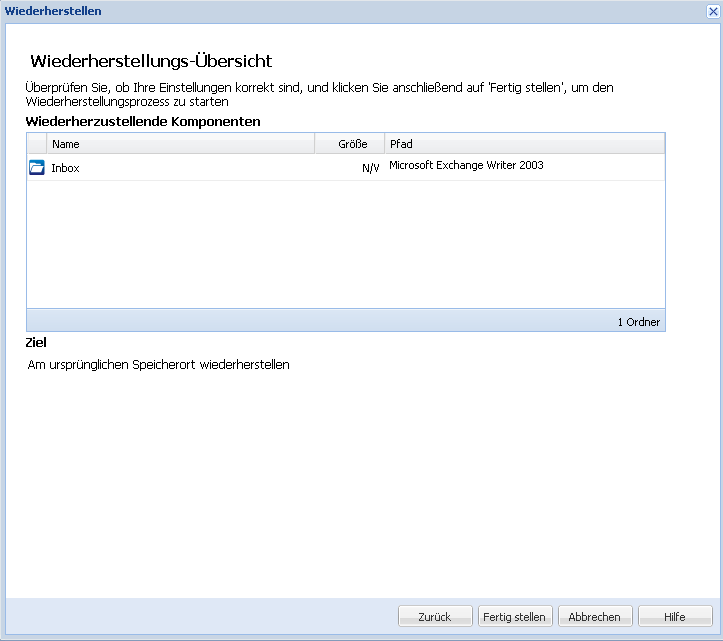Screen dimensions: 723x641
Task: Click the Wiederherstellungs-Übersicht heading
Action: pos(151,61)
